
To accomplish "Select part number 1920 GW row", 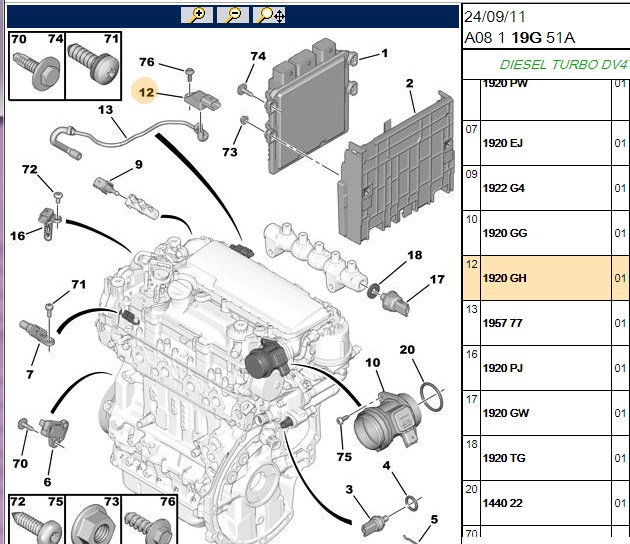I will click(546, 413).
